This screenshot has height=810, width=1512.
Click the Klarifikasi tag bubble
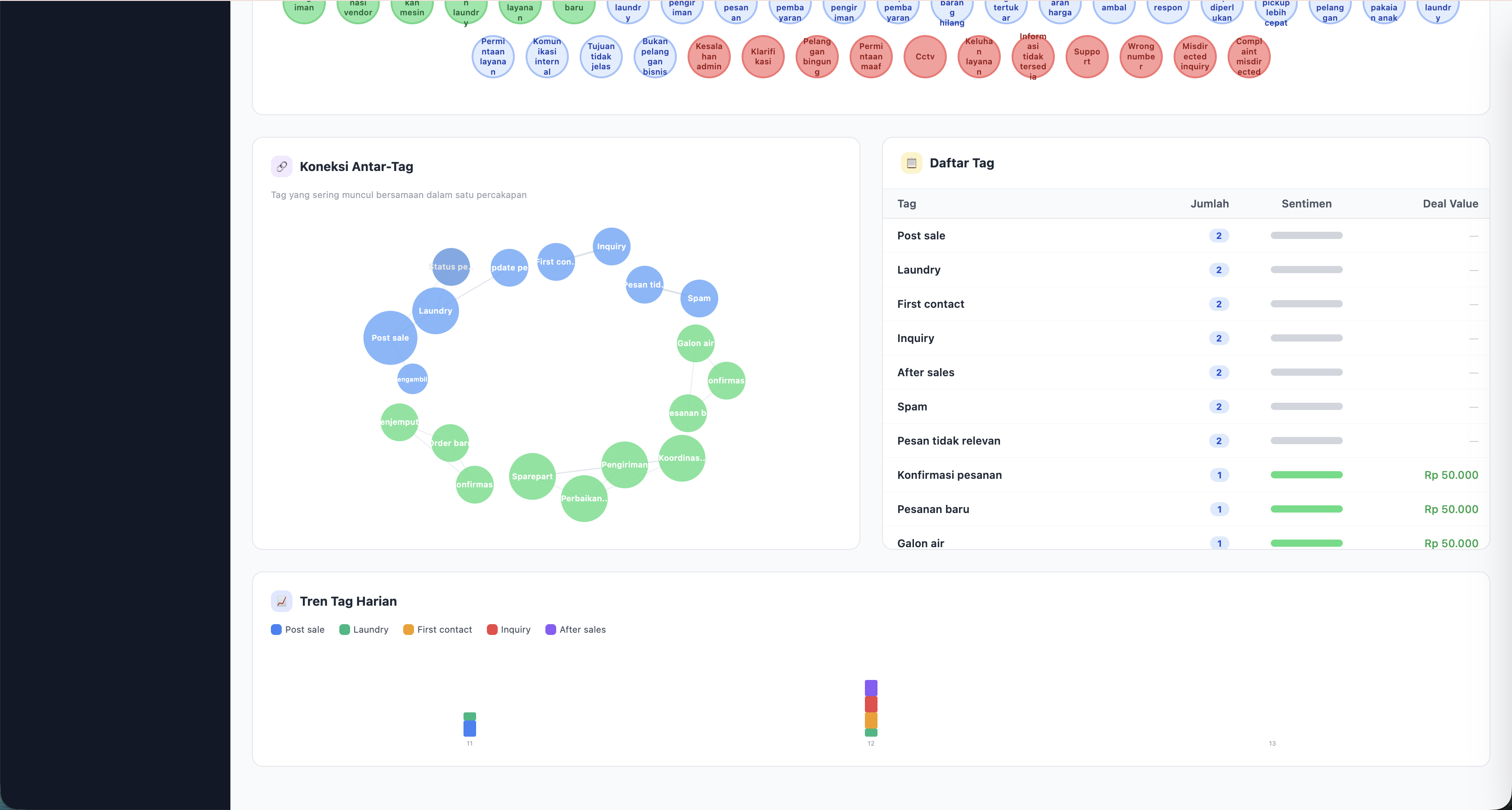point(762,57)
